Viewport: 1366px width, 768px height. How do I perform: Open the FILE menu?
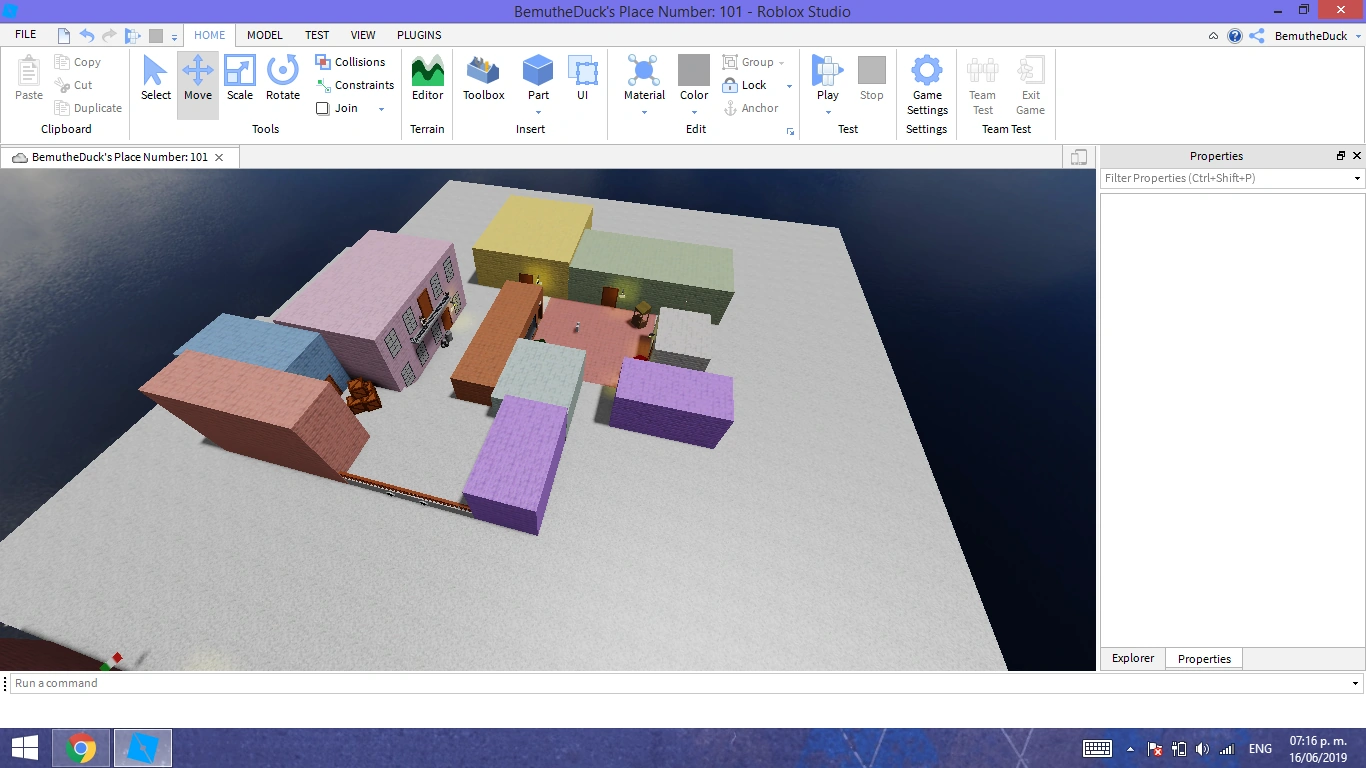24,33
